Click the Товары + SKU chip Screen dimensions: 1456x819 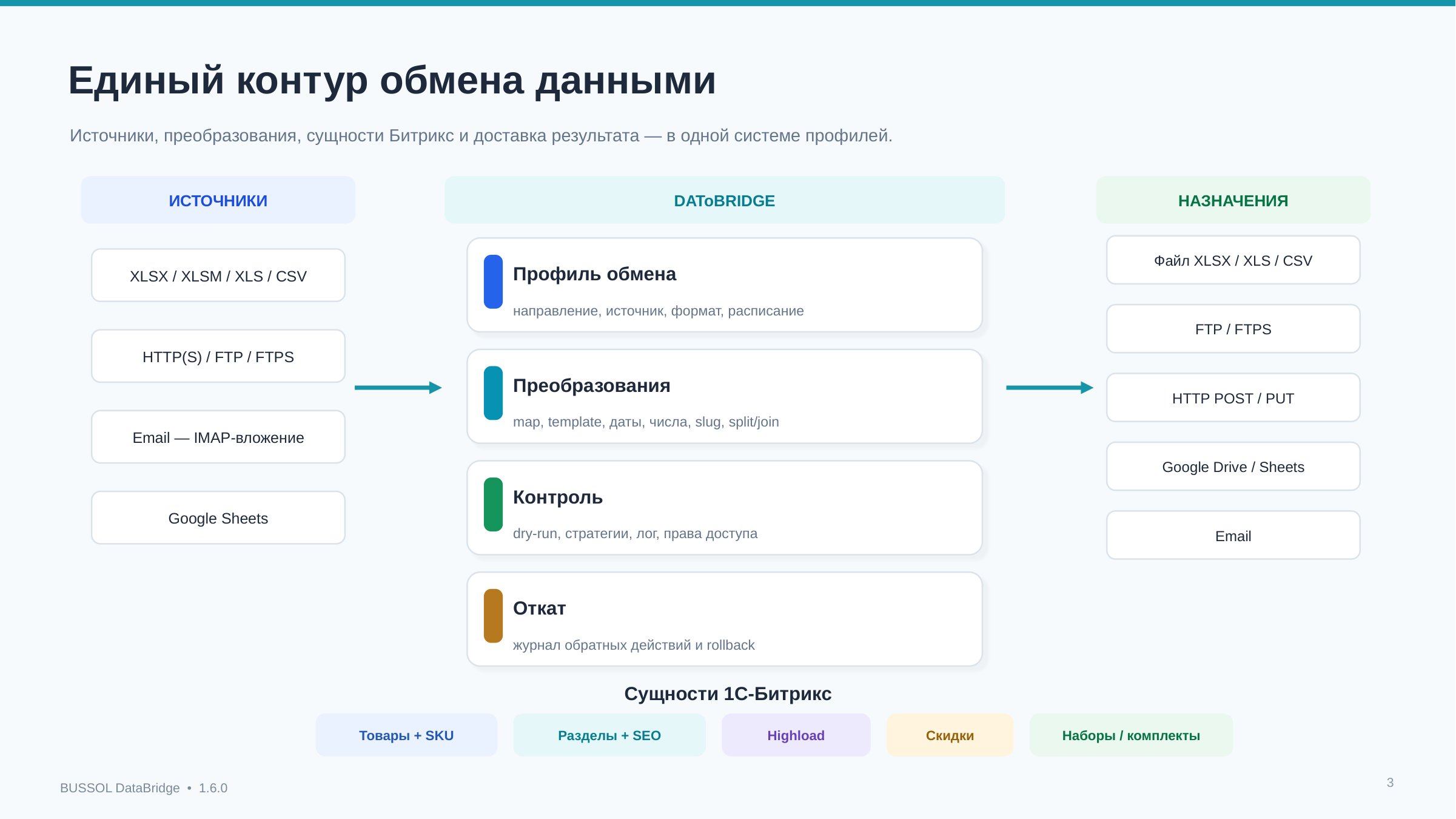point(406,735)
